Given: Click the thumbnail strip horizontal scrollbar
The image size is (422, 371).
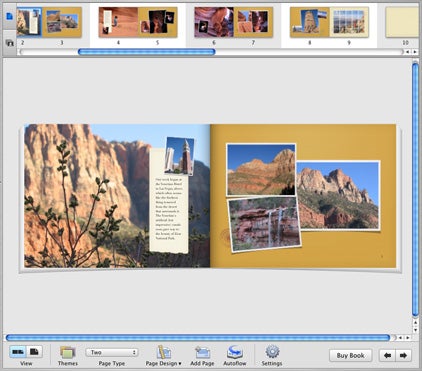Looking at the screenshot, I should 147,52.
